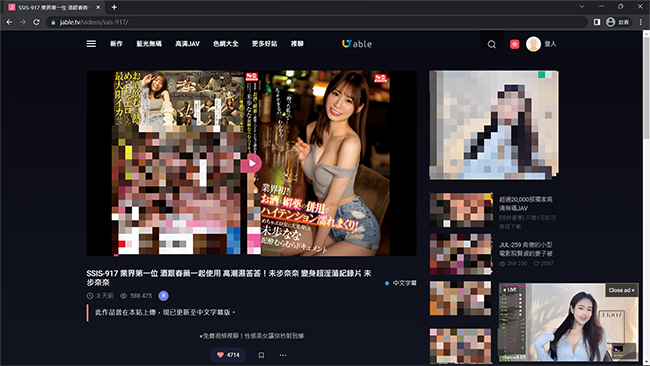Open the browser three-dot menu
Image resolution: width=650 pixels, height=366 pixels.
pos(641,22)
